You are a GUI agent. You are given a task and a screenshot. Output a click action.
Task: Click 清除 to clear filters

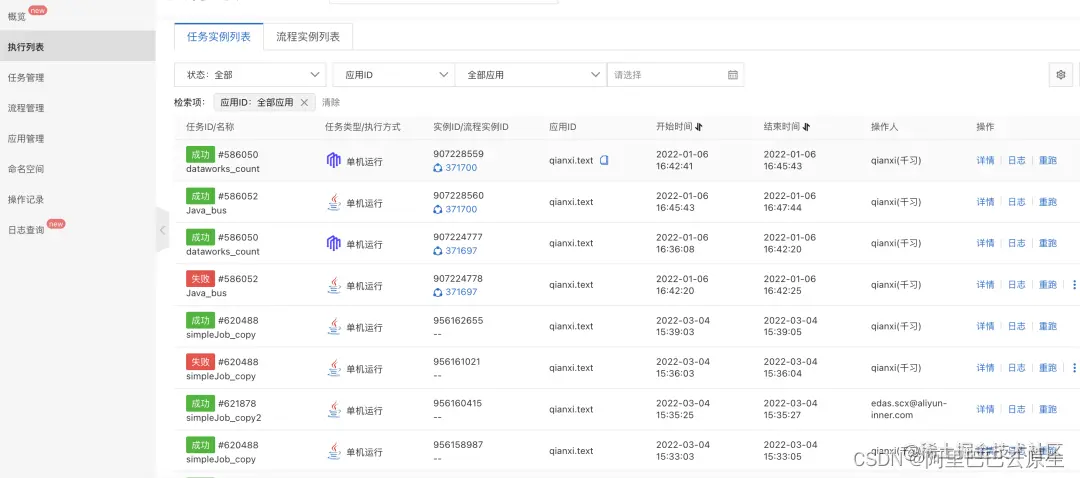click(331, 102)
